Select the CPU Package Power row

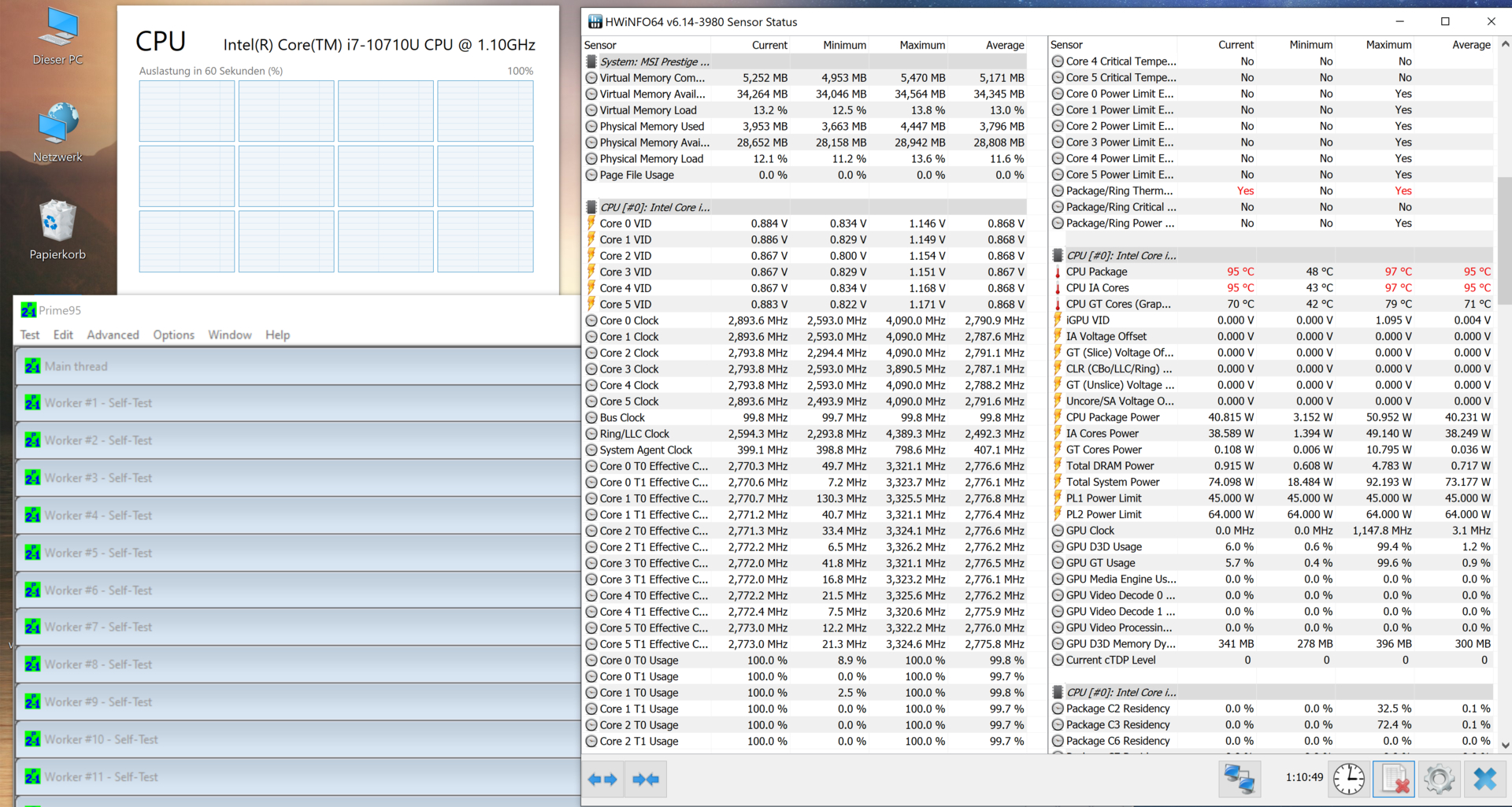pyautogui.click(x=1271, y=417)
